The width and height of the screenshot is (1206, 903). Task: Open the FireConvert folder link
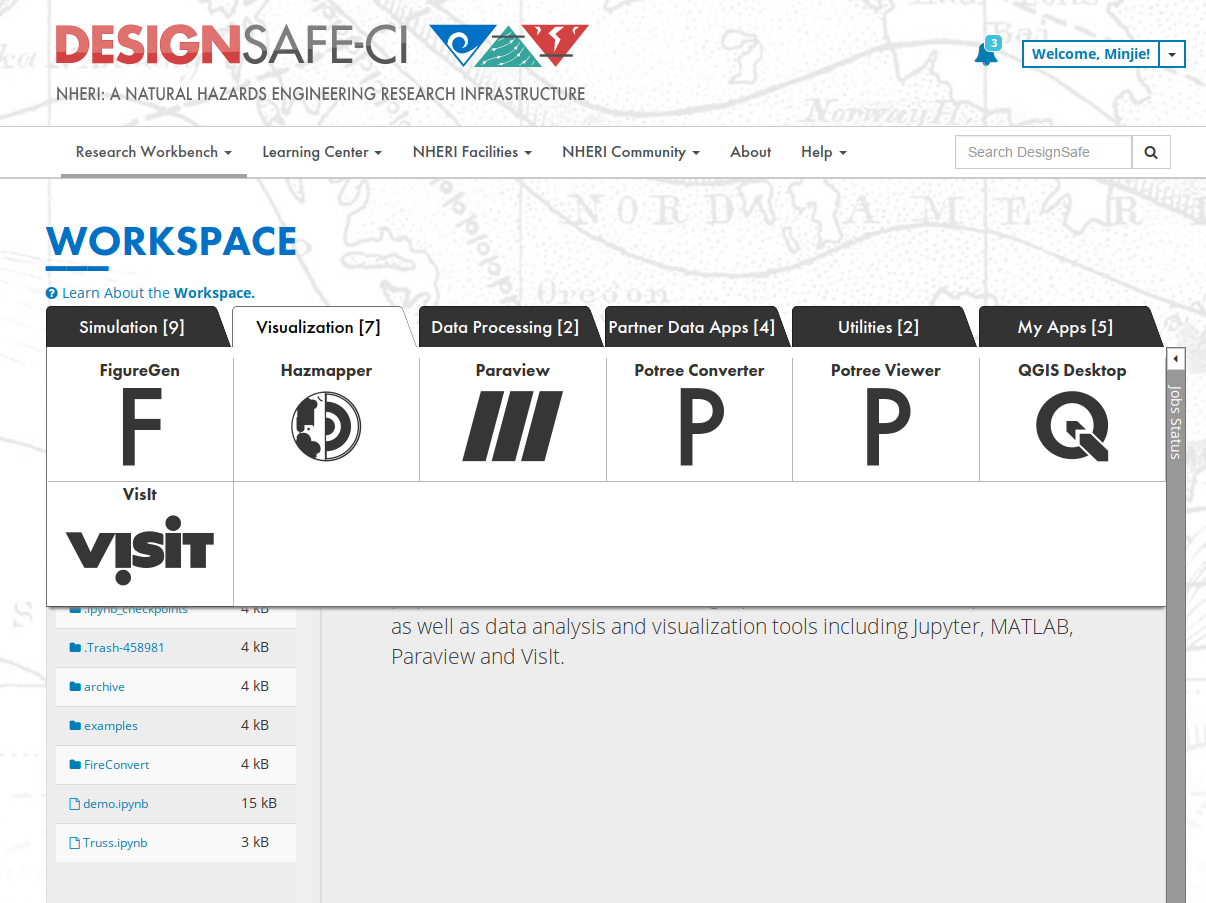(x=117, y=765)
